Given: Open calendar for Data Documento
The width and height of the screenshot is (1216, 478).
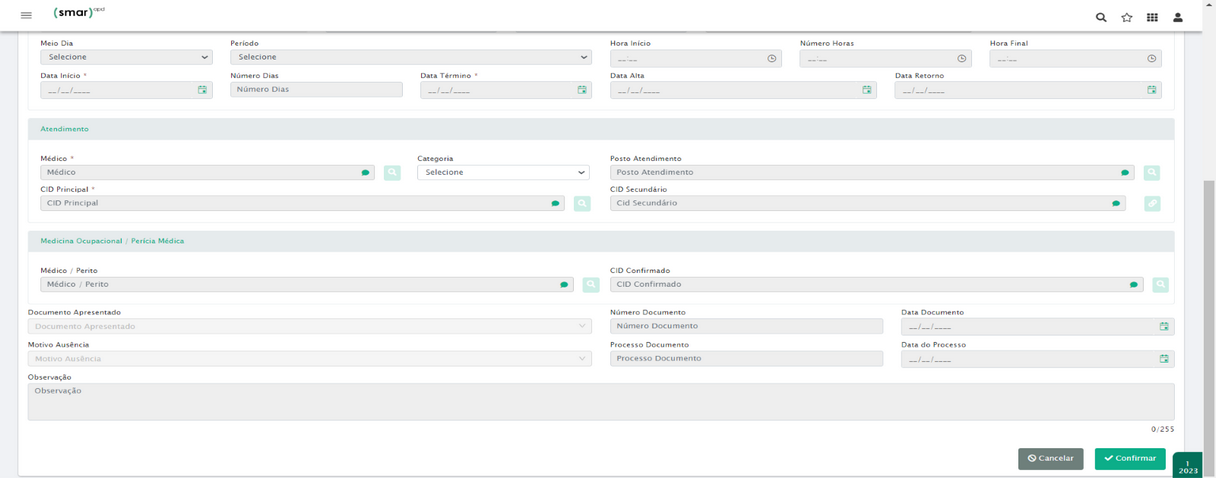Looking at the screenshot, I should click(x=1164, y=326).
